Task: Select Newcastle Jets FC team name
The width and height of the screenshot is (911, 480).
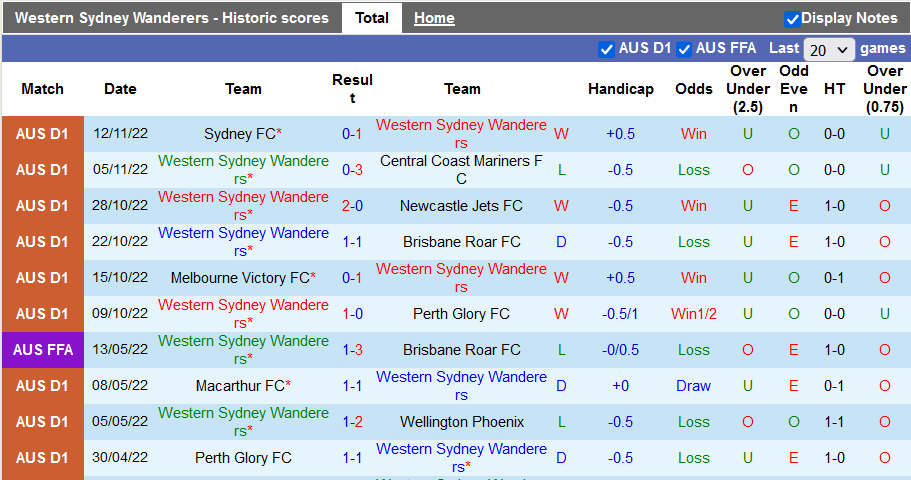Action: (x=461, y=206)
